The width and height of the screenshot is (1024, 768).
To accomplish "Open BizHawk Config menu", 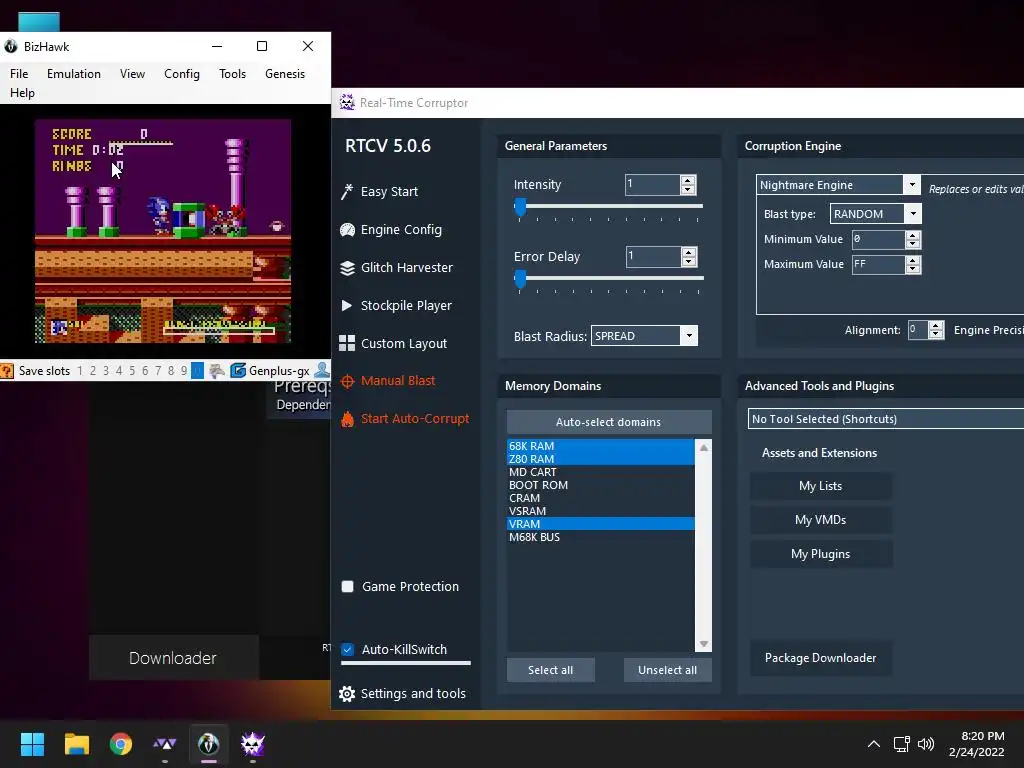I will point(182,74).
